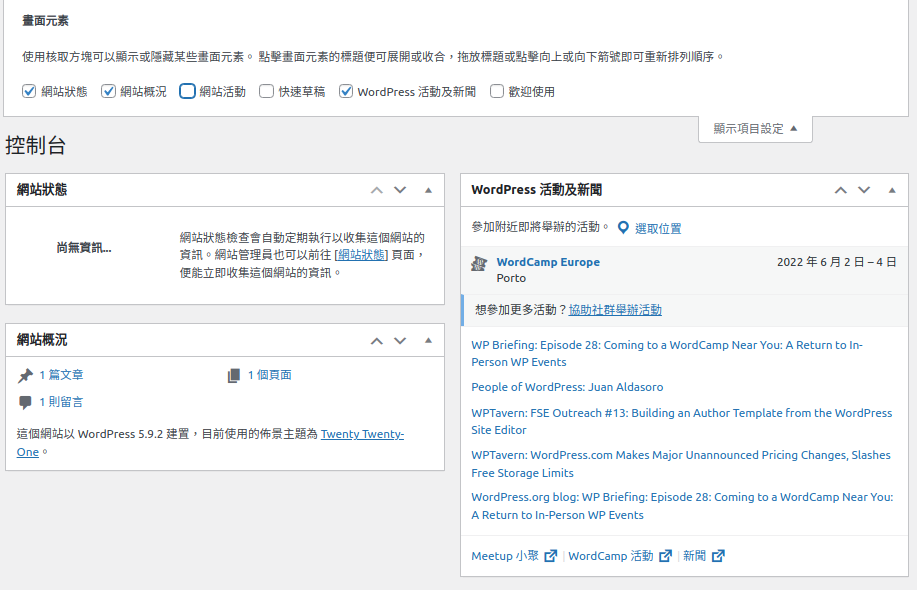The width and height of the screenshot is (917, 590).
Task: Tick the 歡迎使用 checkbox
Action: tap(497, 91)
